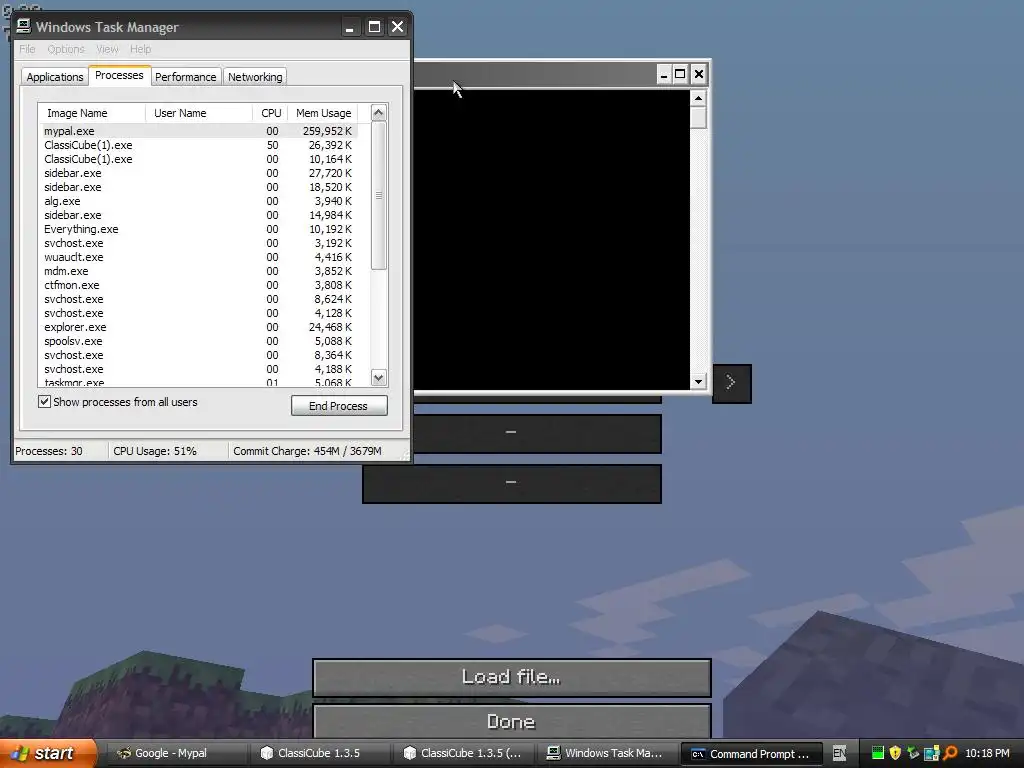Open the yellow security shield tray icon
Viewport: 1024px width, 768px height.
(895, 753)
